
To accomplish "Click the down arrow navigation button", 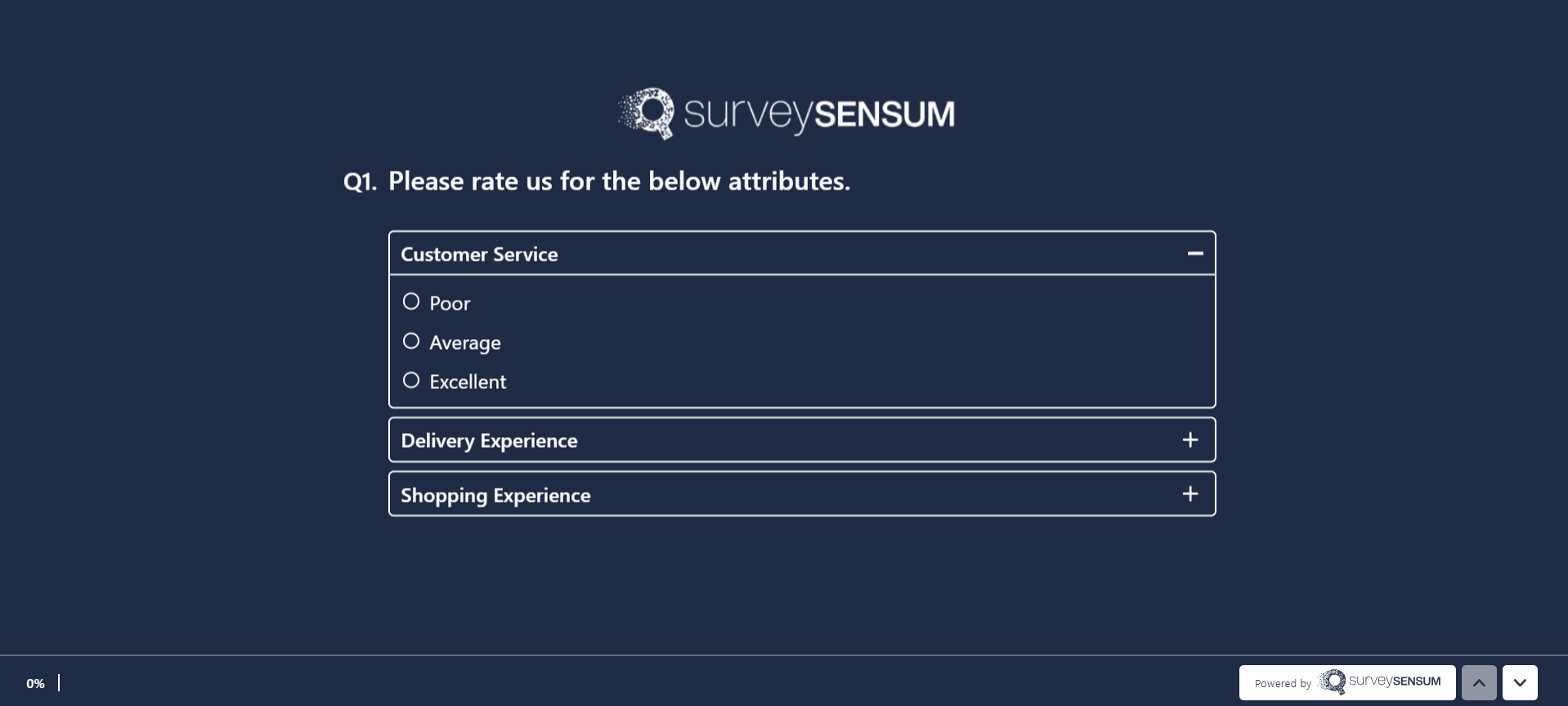I will click(x=1521, y=682).
